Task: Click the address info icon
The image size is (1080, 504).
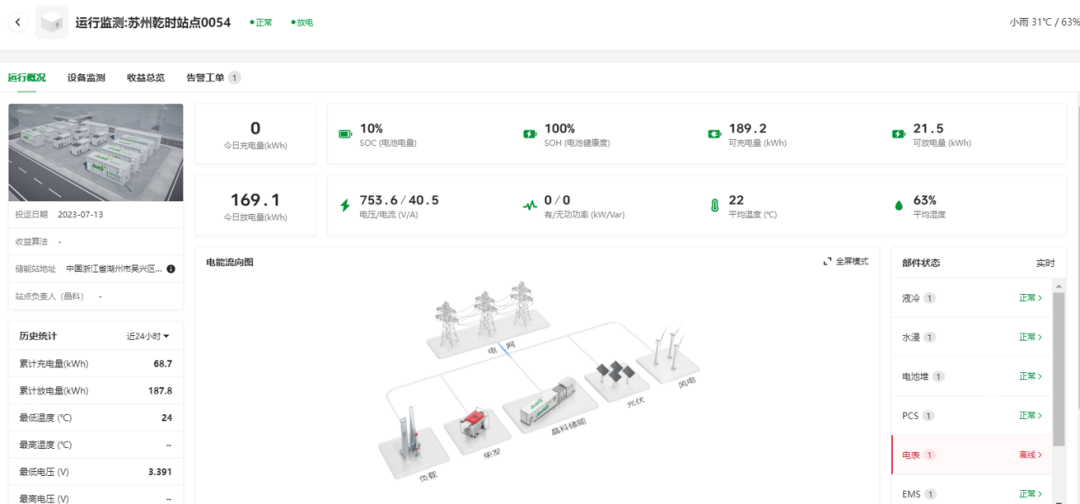Action: point(171,269)
